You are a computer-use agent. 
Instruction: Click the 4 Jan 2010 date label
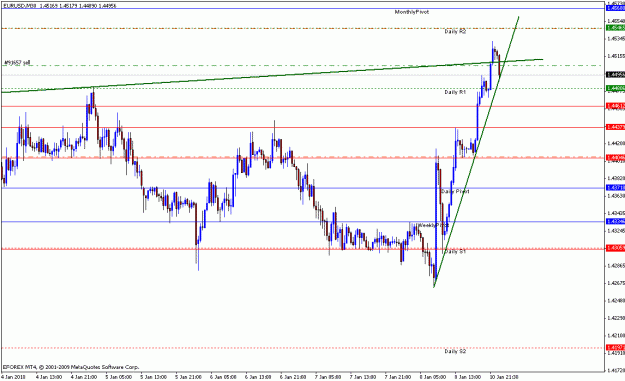[x=13, y=377]
